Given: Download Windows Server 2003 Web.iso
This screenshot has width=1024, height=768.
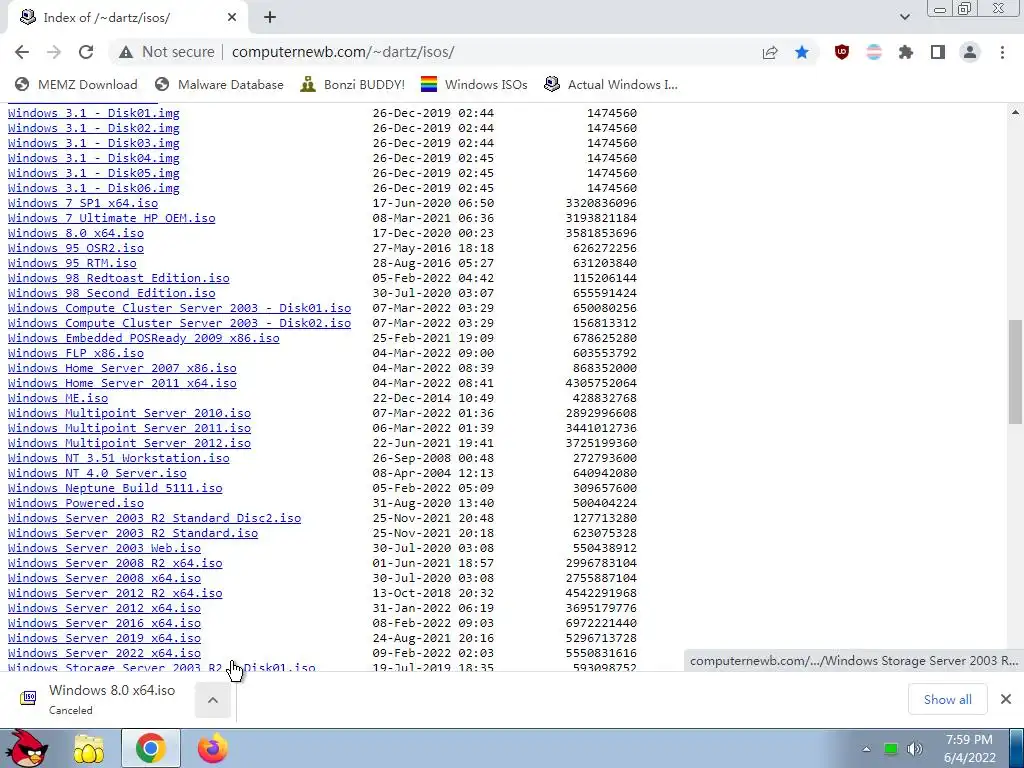Looking at the screenshot, I should [x=104, y=549].
